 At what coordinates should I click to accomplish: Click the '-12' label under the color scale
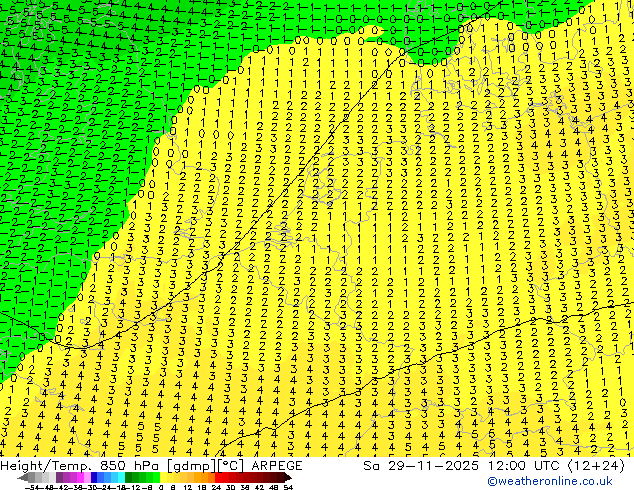click(135, 488)
